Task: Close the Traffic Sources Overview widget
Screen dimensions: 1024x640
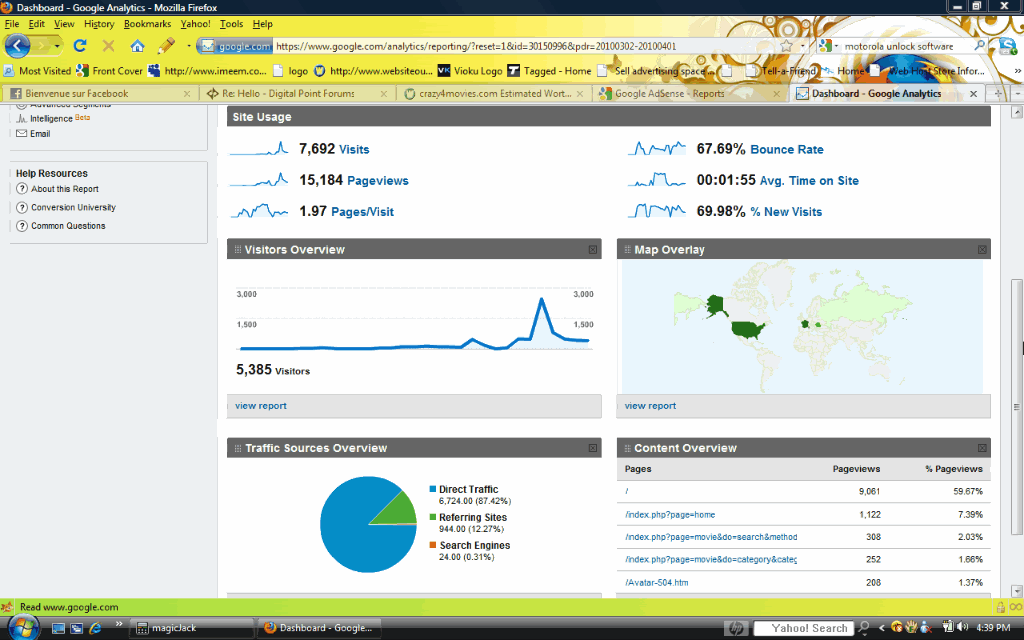Action: (592, 448)
